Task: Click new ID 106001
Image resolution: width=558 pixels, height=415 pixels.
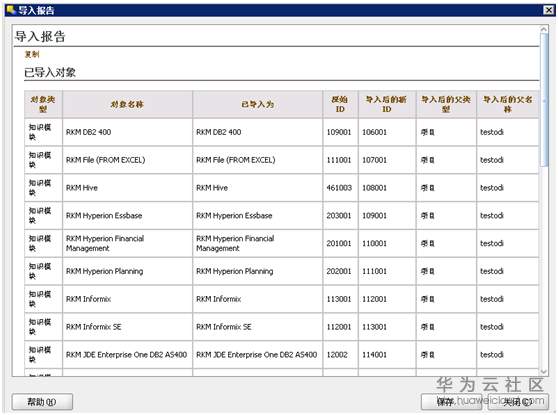Action: [x=374, y=132]
